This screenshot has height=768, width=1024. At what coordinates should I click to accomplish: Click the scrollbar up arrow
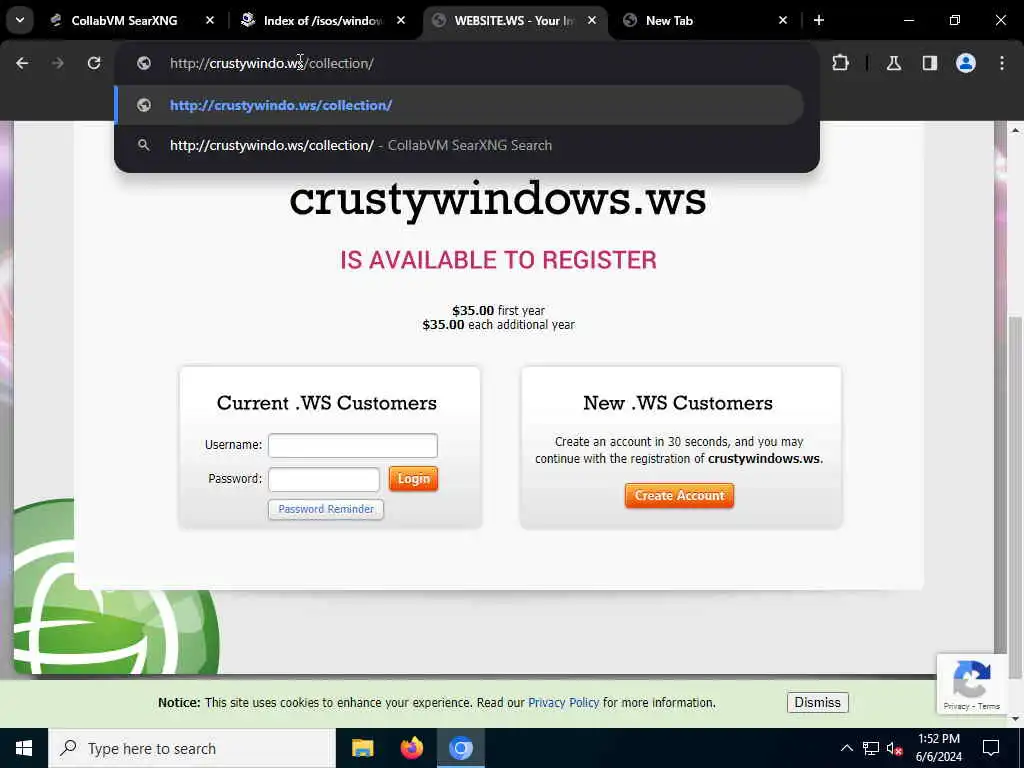pyautogui.click(x=1015, y=131)
